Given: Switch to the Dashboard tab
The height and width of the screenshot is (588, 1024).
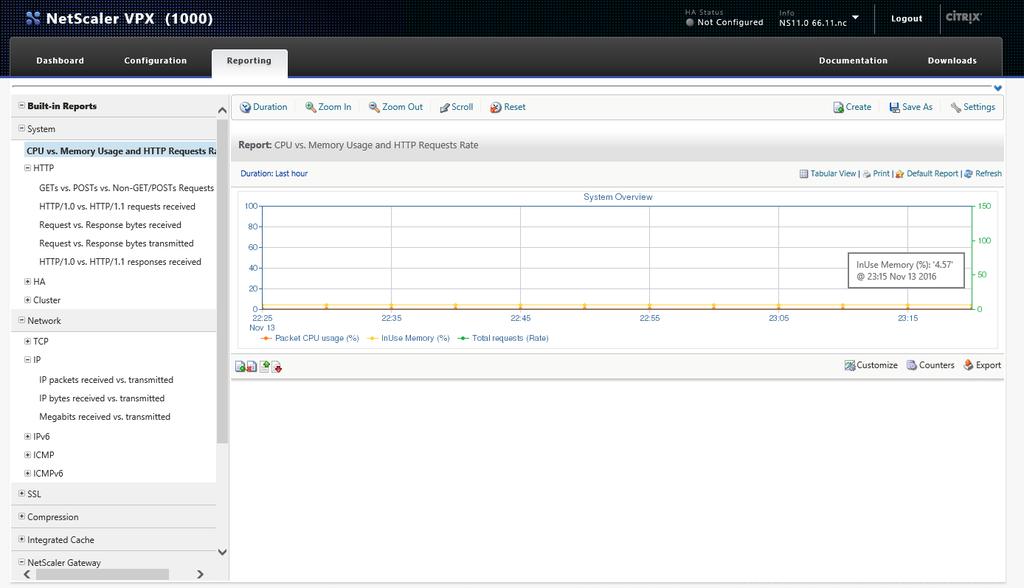Looking at the screenshot, I should pyautogui.click(x=60, y=61).
